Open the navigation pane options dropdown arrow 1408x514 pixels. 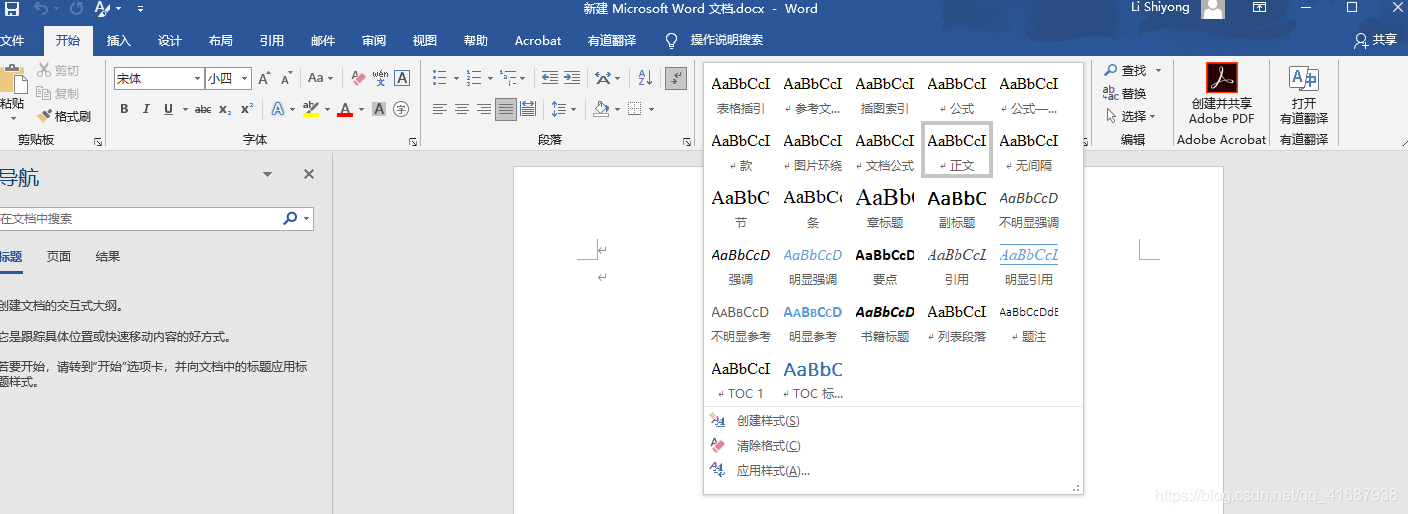coord(267,174)
